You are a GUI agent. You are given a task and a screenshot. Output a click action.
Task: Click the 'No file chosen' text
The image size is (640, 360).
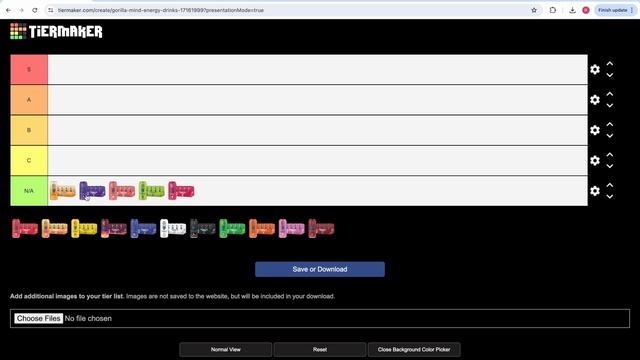(x=88, y=318)
